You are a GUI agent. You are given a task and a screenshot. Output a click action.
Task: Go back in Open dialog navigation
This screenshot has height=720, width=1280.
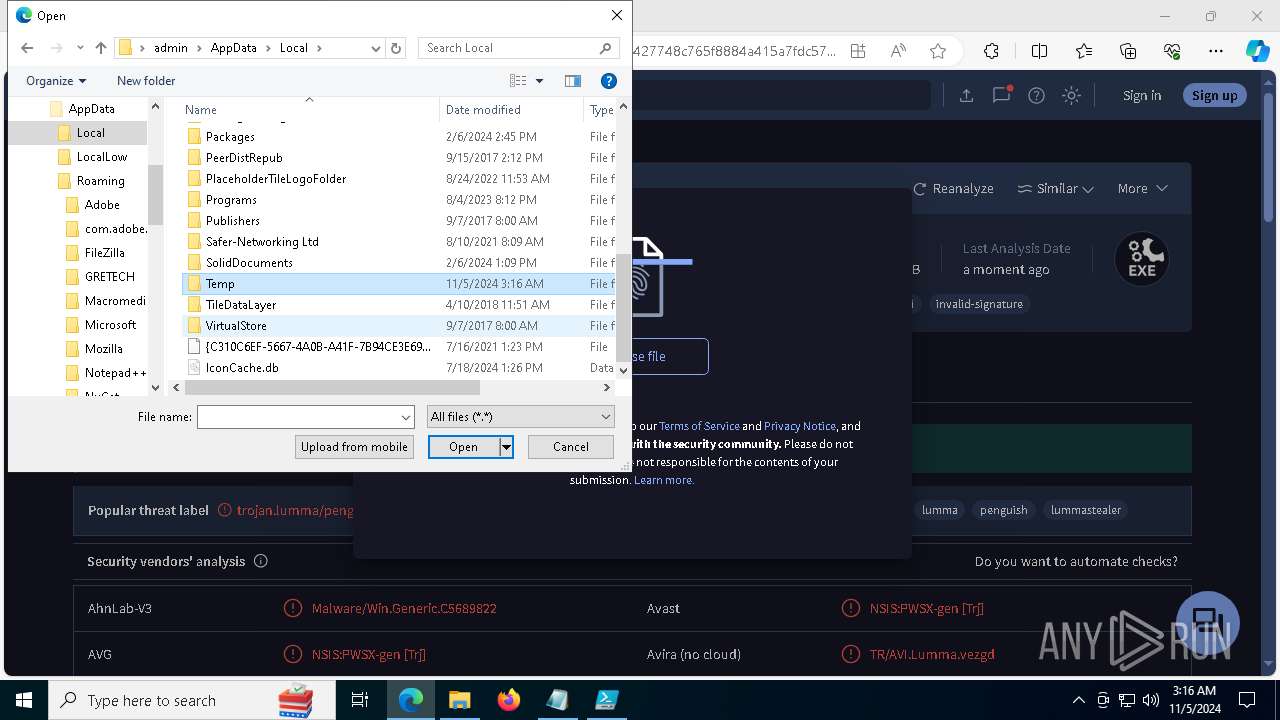[x=27, y=48]
